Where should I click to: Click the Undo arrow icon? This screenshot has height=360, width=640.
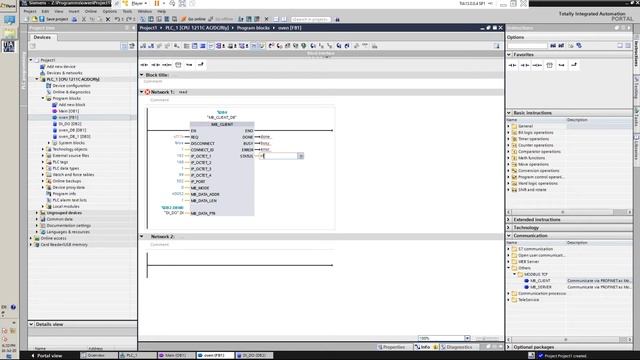(118, 19)
